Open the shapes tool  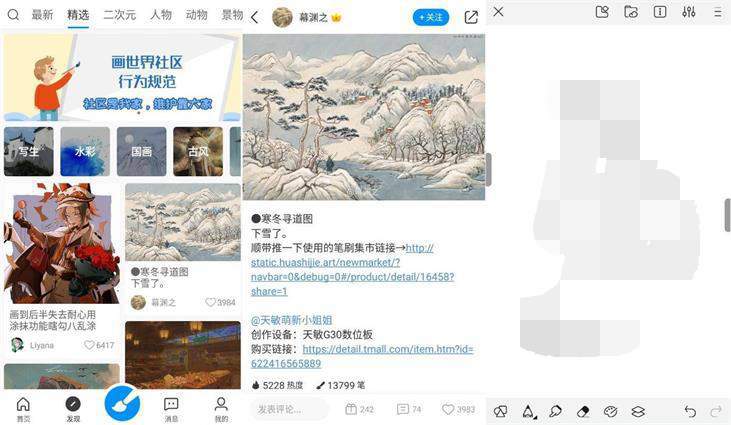[501, 411]
